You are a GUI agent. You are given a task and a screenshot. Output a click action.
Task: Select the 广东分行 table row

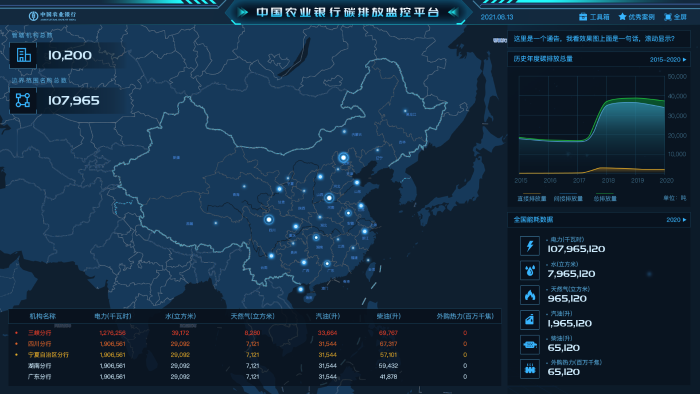coord(254,377)
